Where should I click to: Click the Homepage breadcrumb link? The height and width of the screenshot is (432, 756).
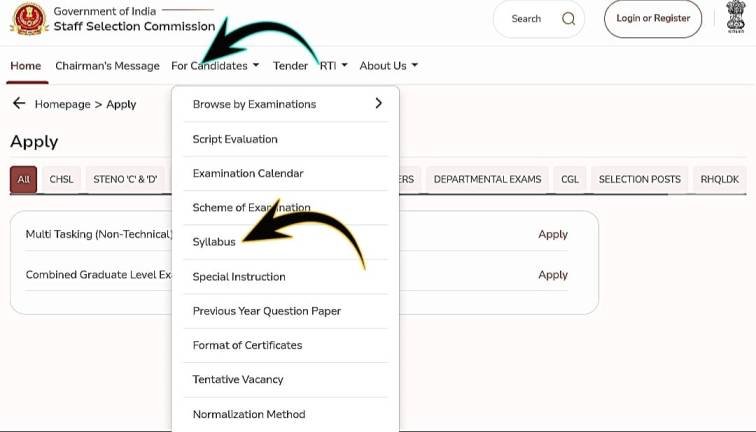(x=63, y=104)
